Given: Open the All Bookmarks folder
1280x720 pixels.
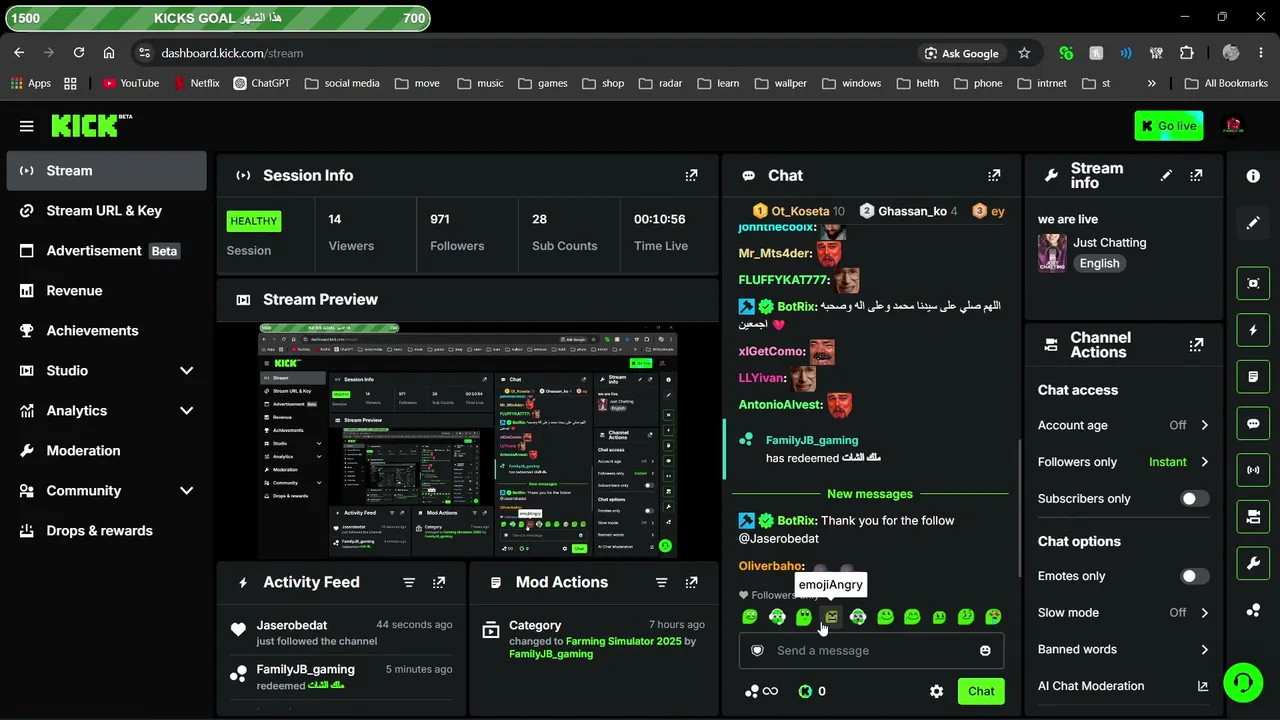Looking at the screenshot, I should coord(1225,83).
